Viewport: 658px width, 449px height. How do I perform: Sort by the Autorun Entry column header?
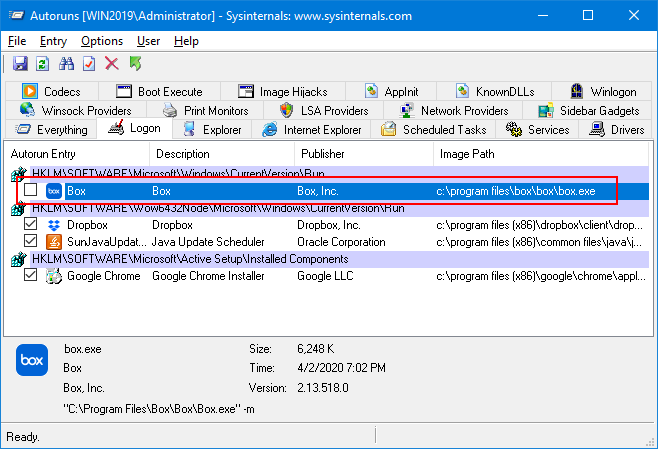pos(77,154)
